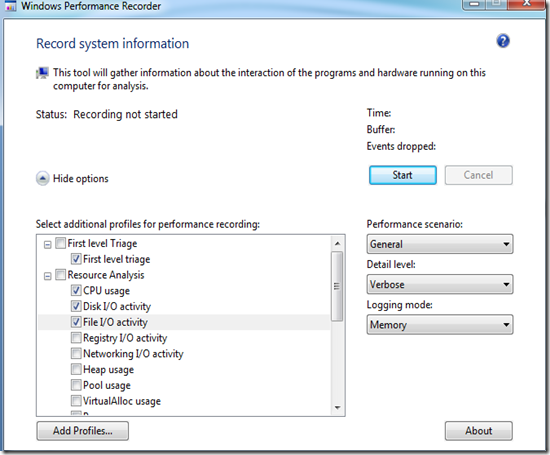Open the About dialog
This screenshot has height=455, width=550.
tap(478, 431)
